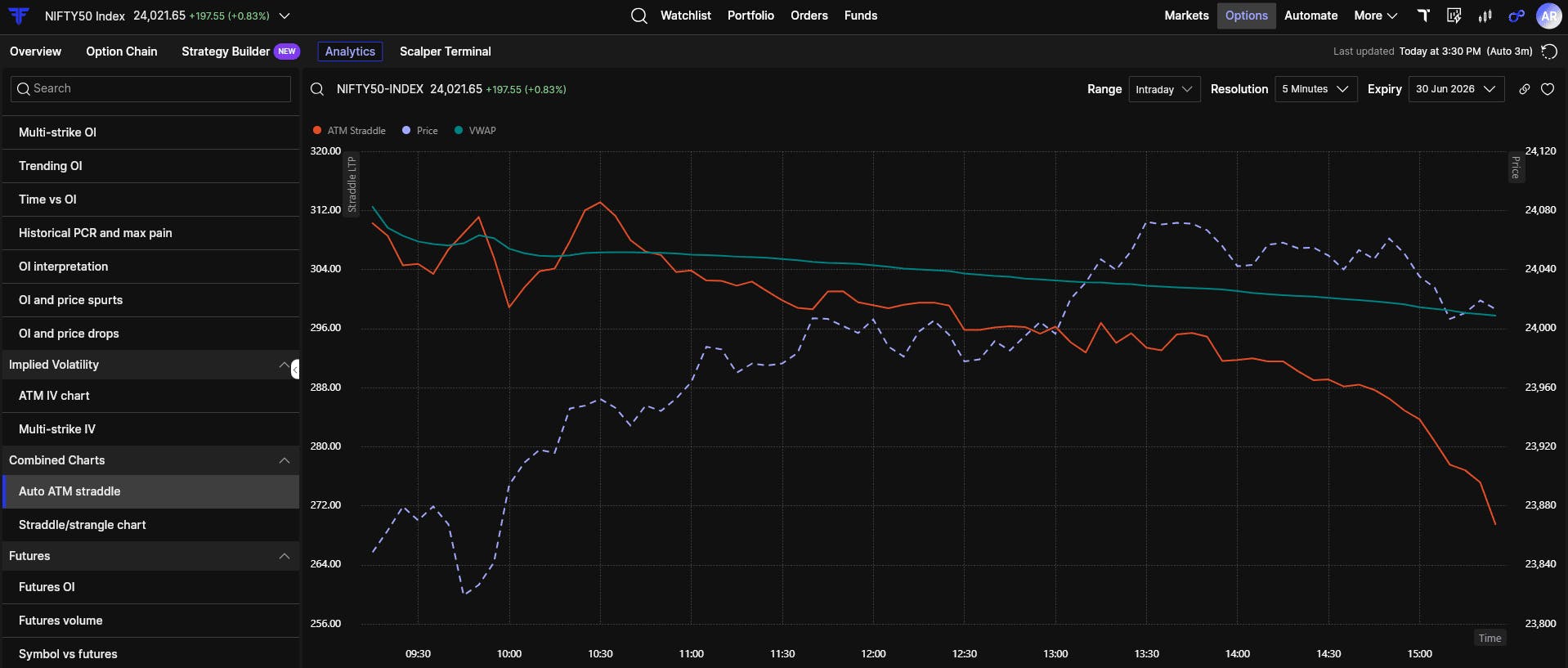The image size is (1568, 668).
Task: Click the refresh data icon
Action: pos(1548,52)
